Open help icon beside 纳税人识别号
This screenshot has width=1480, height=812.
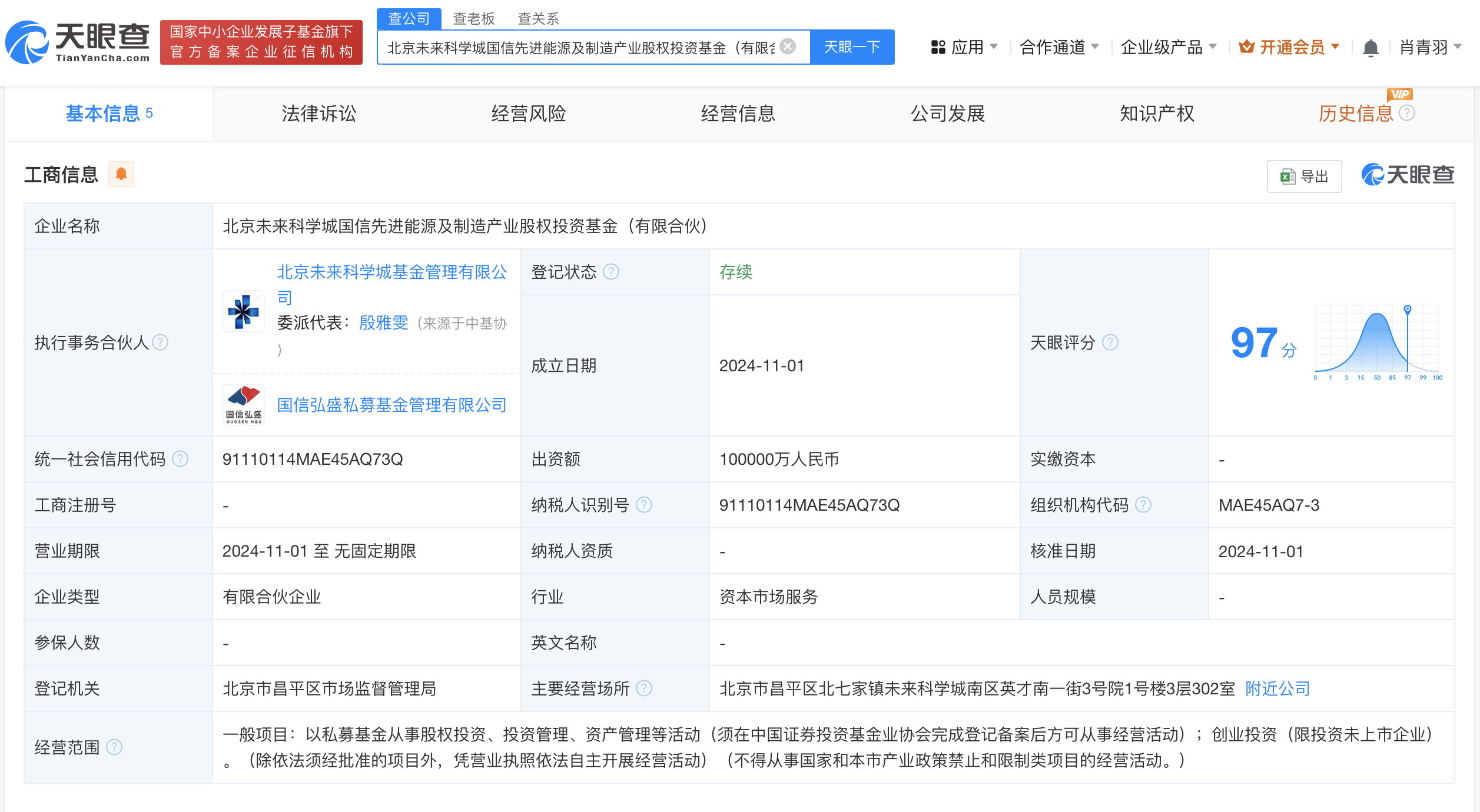644,504
